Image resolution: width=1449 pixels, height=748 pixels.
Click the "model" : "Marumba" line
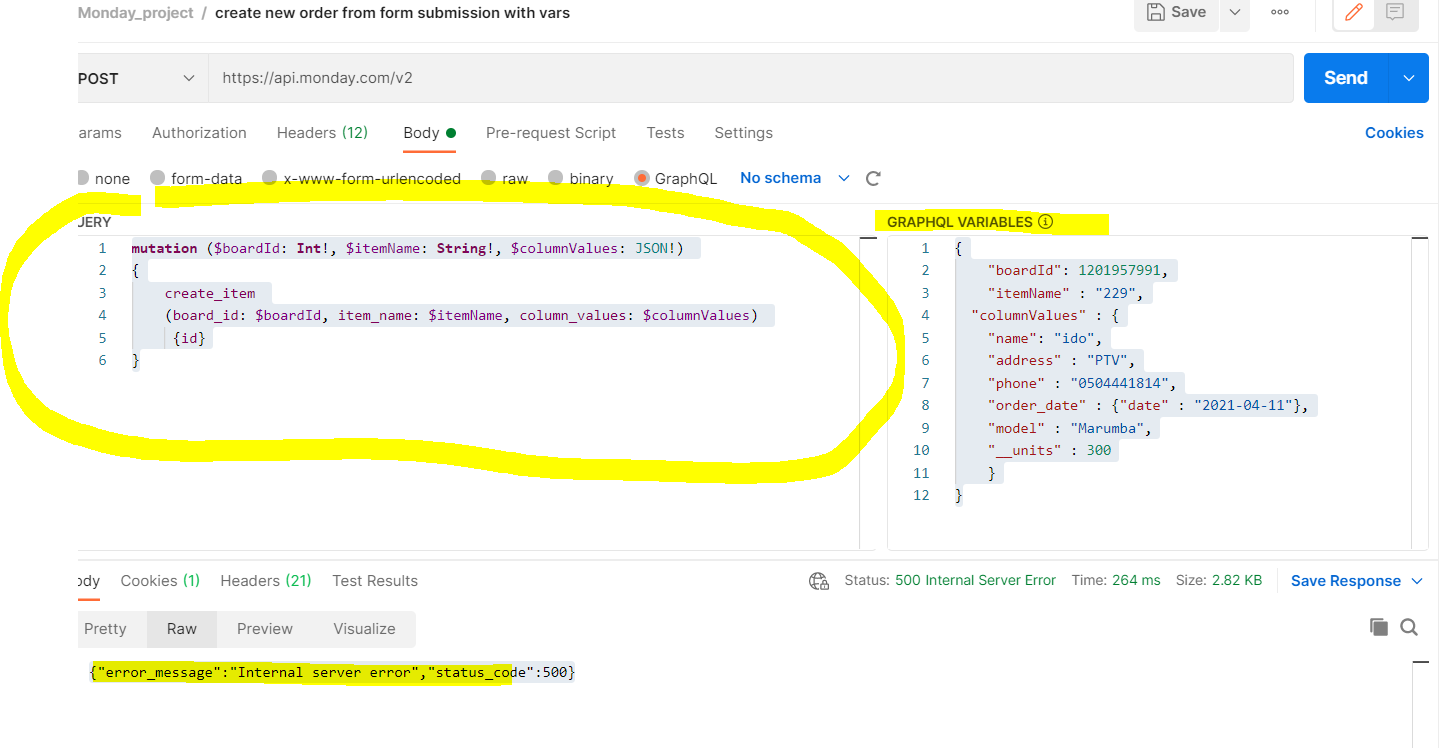click(x=1072, y=428)
